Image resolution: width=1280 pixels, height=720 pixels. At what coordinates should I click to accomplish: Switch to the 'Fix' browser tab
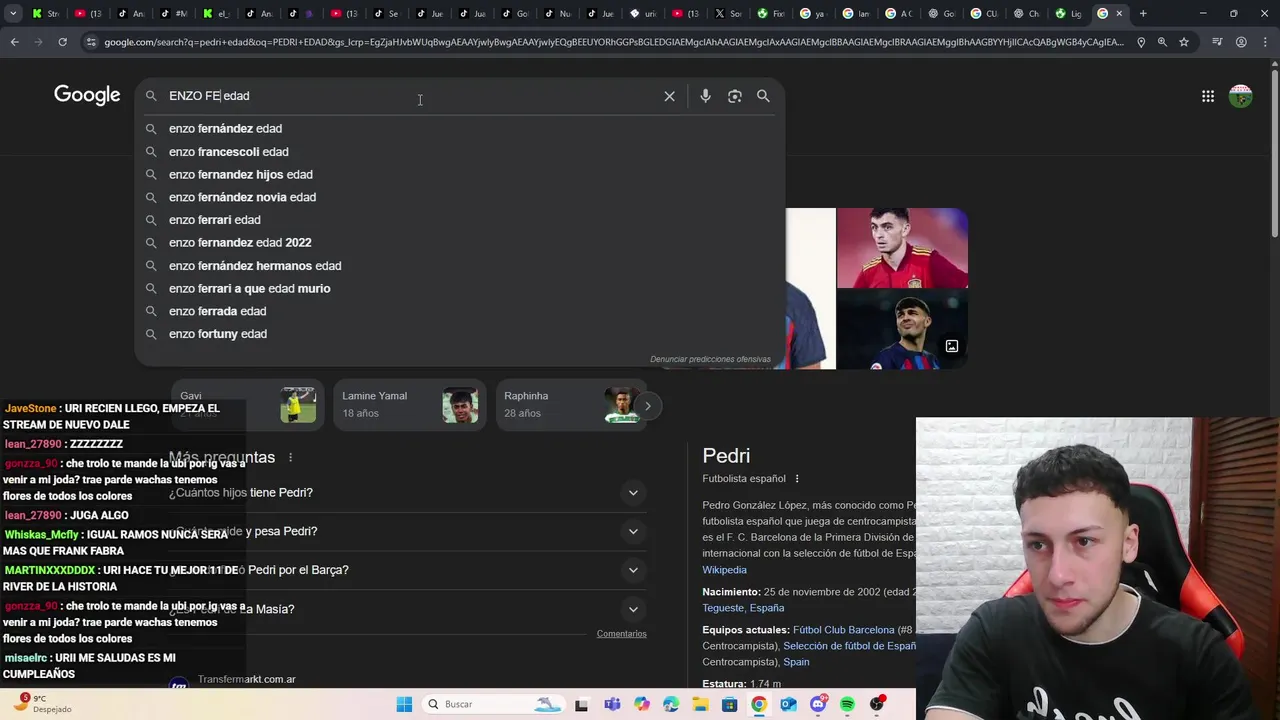(772, 13)
